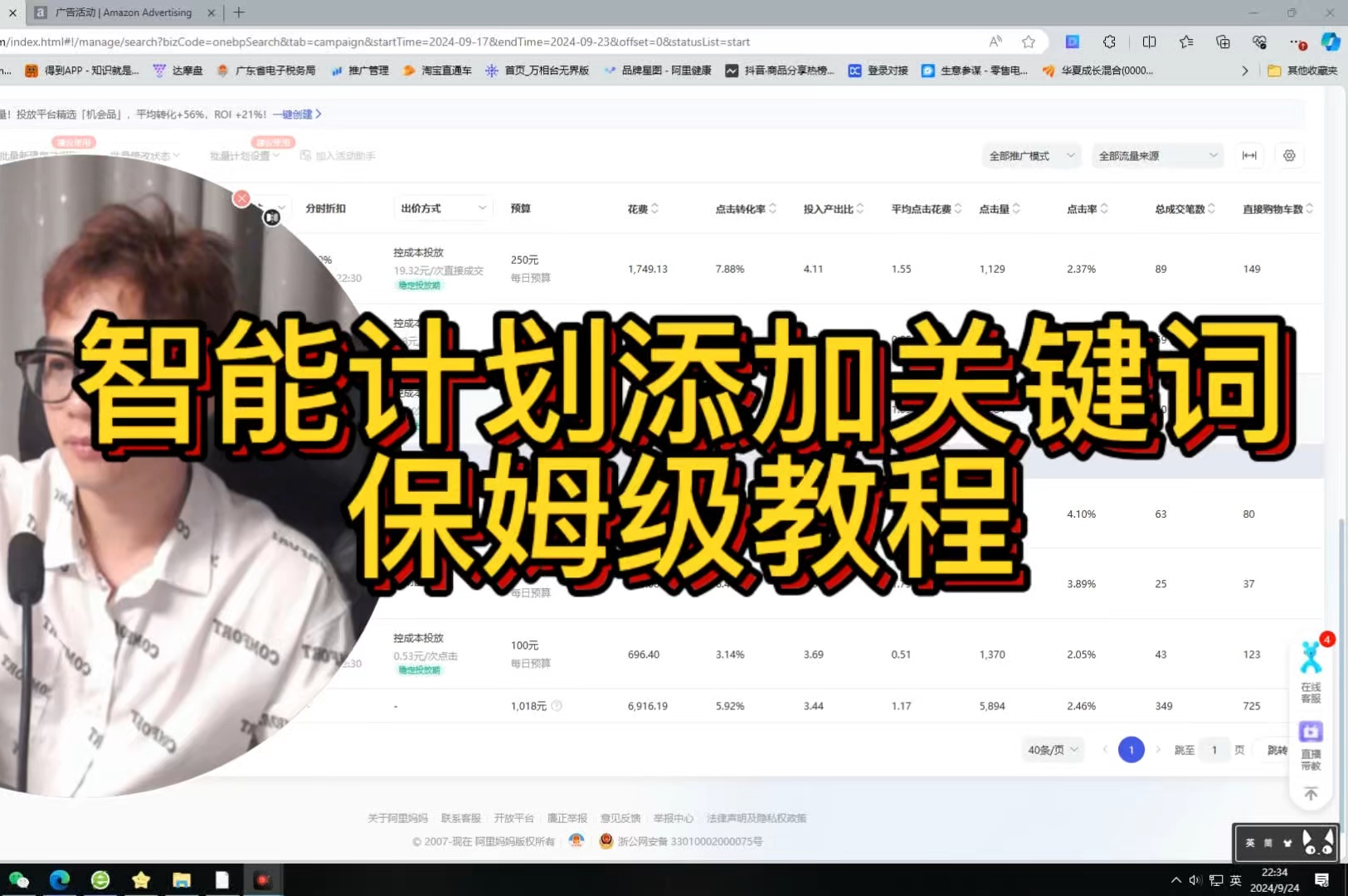Open the screen recorder taskbar icon

[x=263, y=880]
